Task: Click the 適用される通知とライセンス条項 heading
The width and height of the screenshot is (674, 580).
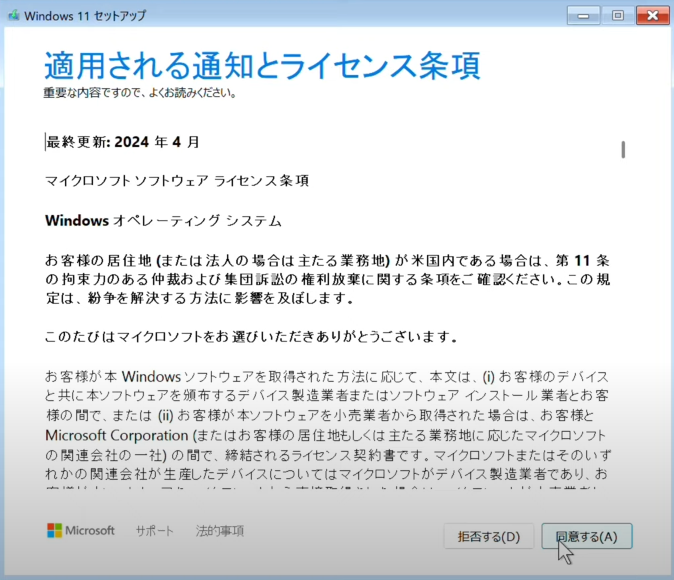Action: coord(262,66)
